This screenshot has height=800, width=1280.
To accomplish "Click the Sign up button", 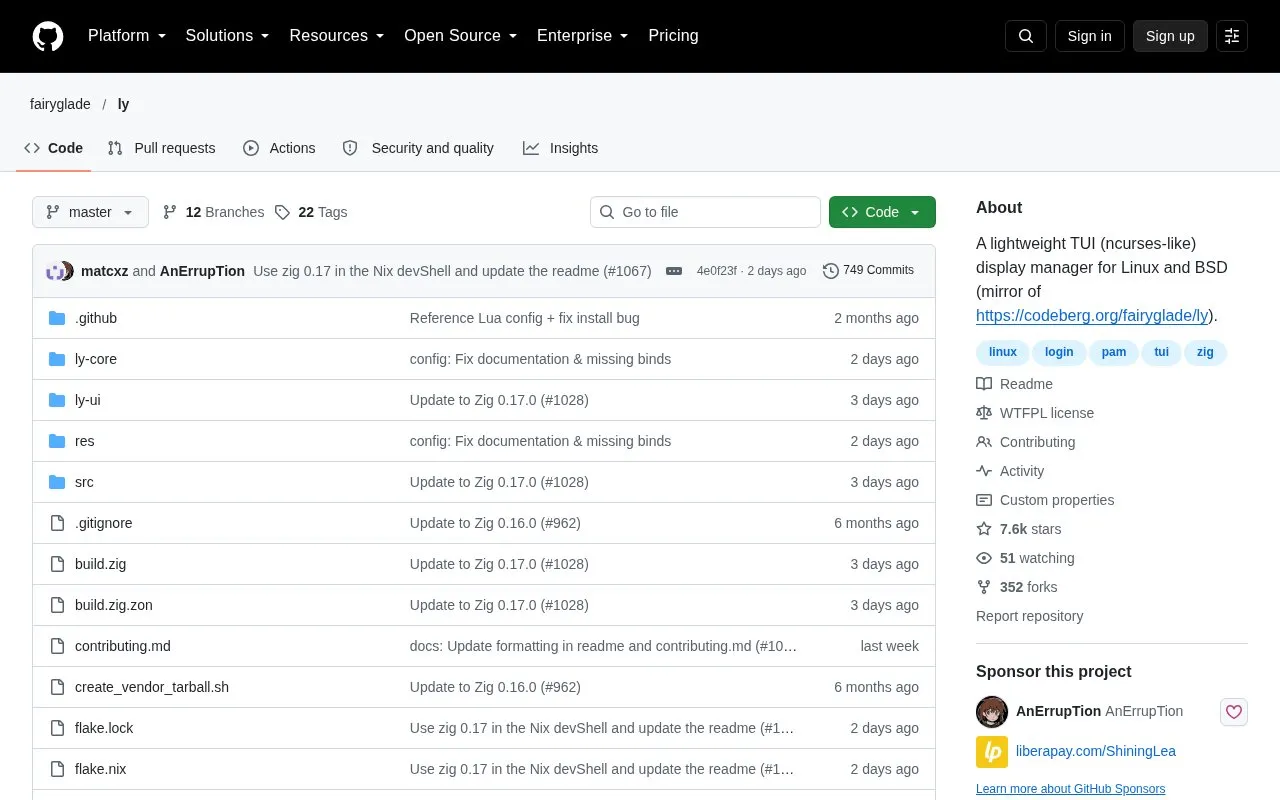I will (1170, 36).
